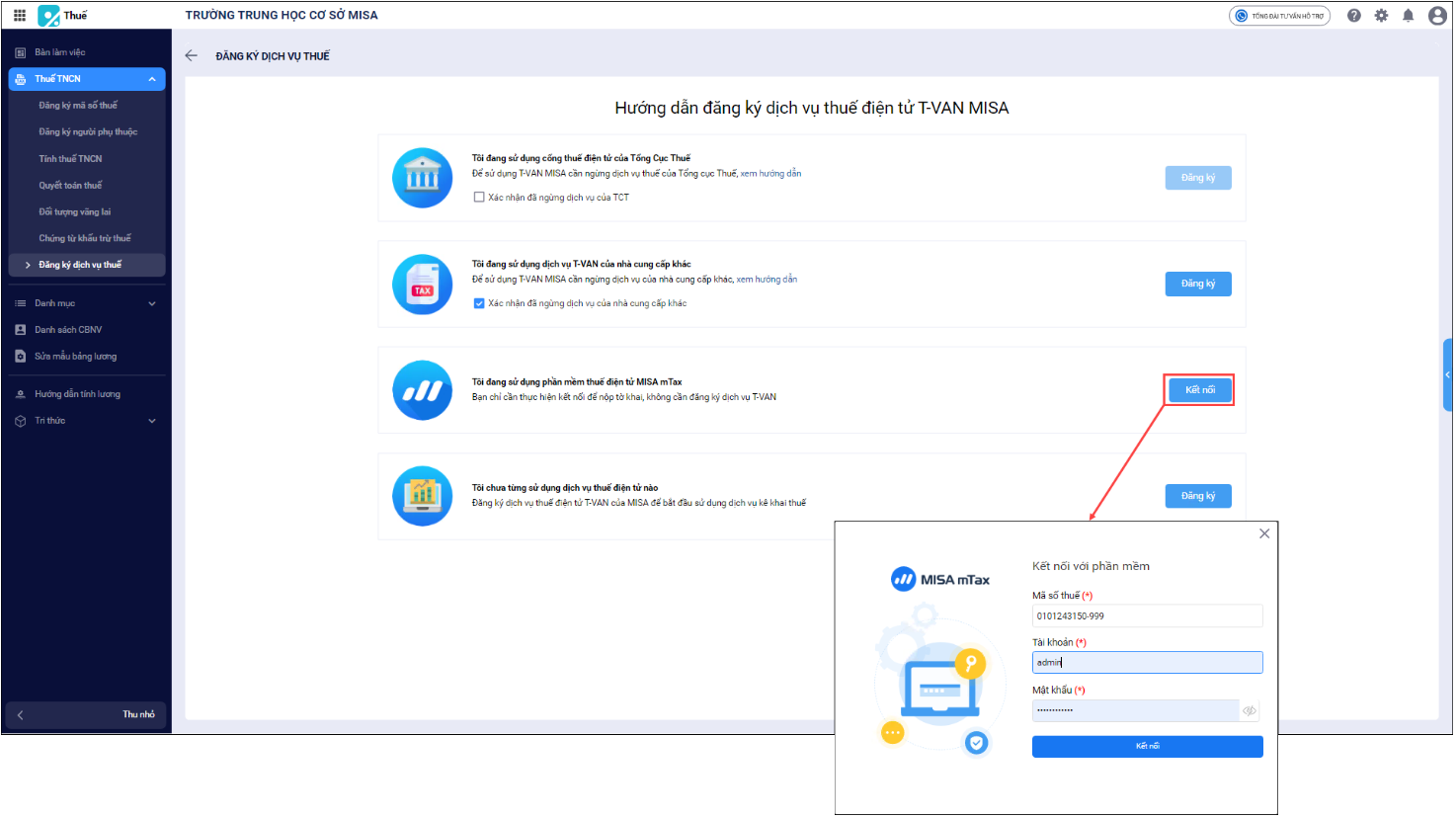The image size is (1456, 818).
Task: Collapse sidebar with Thu nhỏ arrow
Action: (x=20, y=715)
